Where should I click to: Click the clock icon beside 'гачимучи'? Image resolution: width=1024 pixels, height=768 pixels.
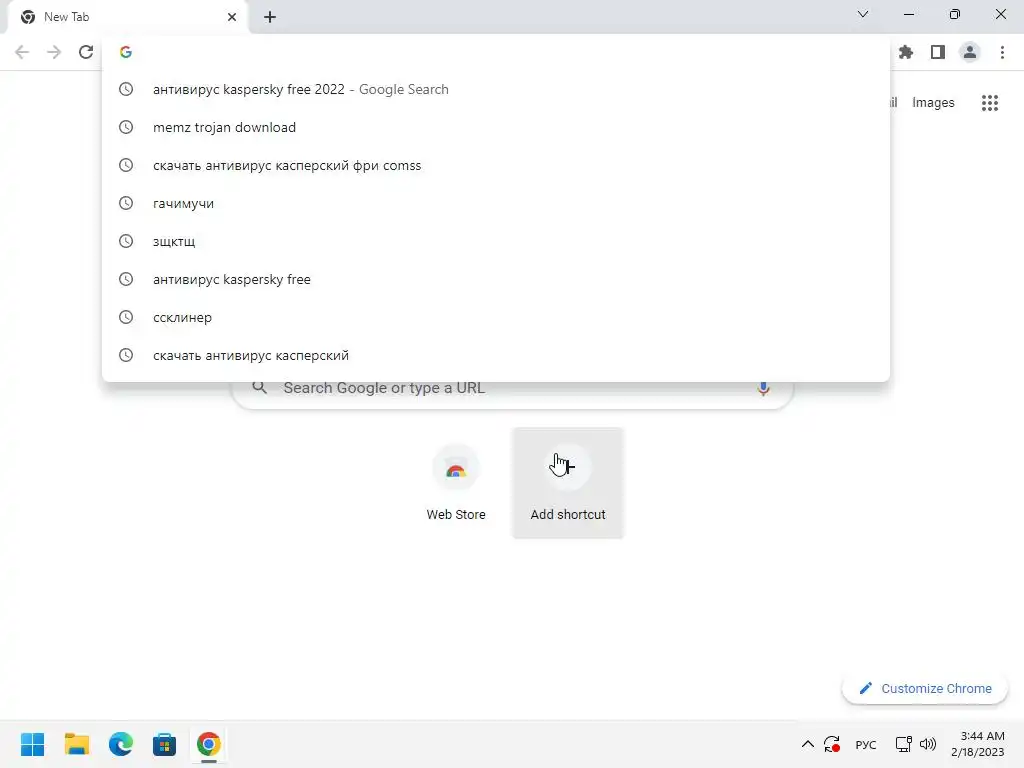[126, 203]
